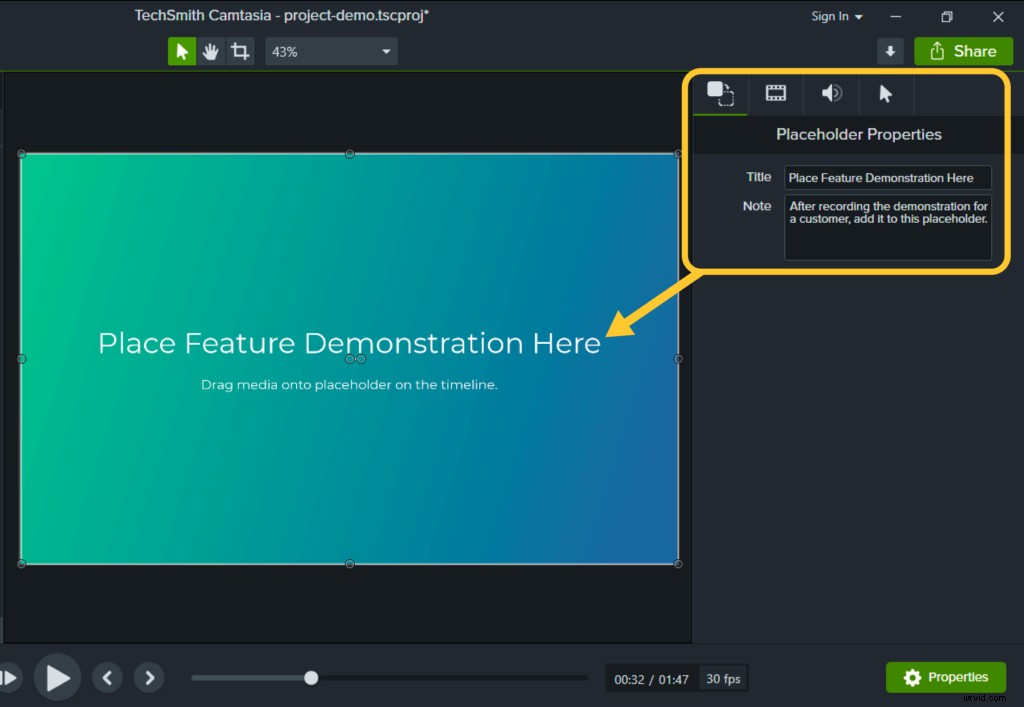Click the download arrow next to Share
The height and width of the screenshot is (707, 1024).
coord(890,50)
